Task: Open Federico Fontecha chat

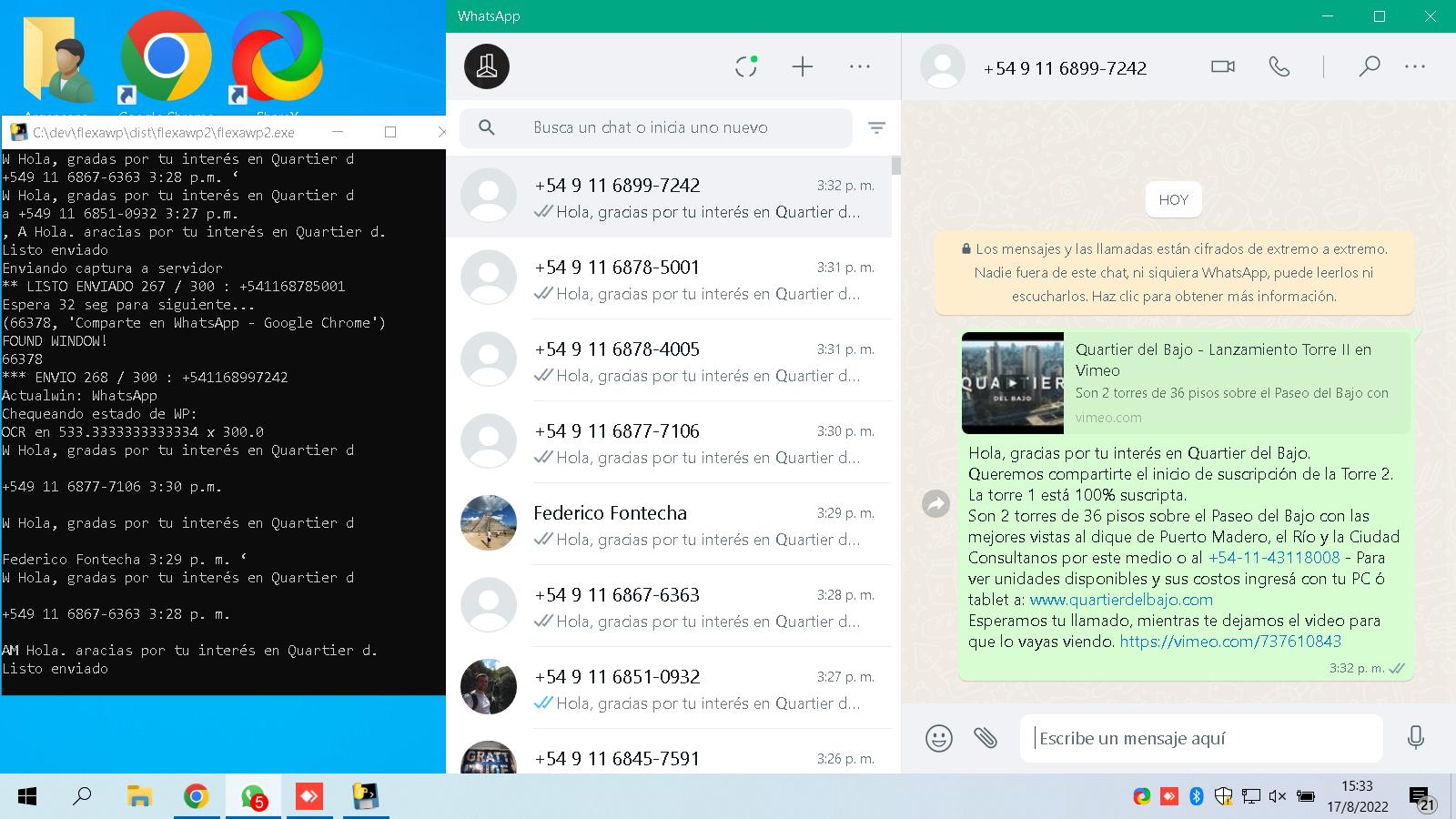Action: (x=669, y=524)
